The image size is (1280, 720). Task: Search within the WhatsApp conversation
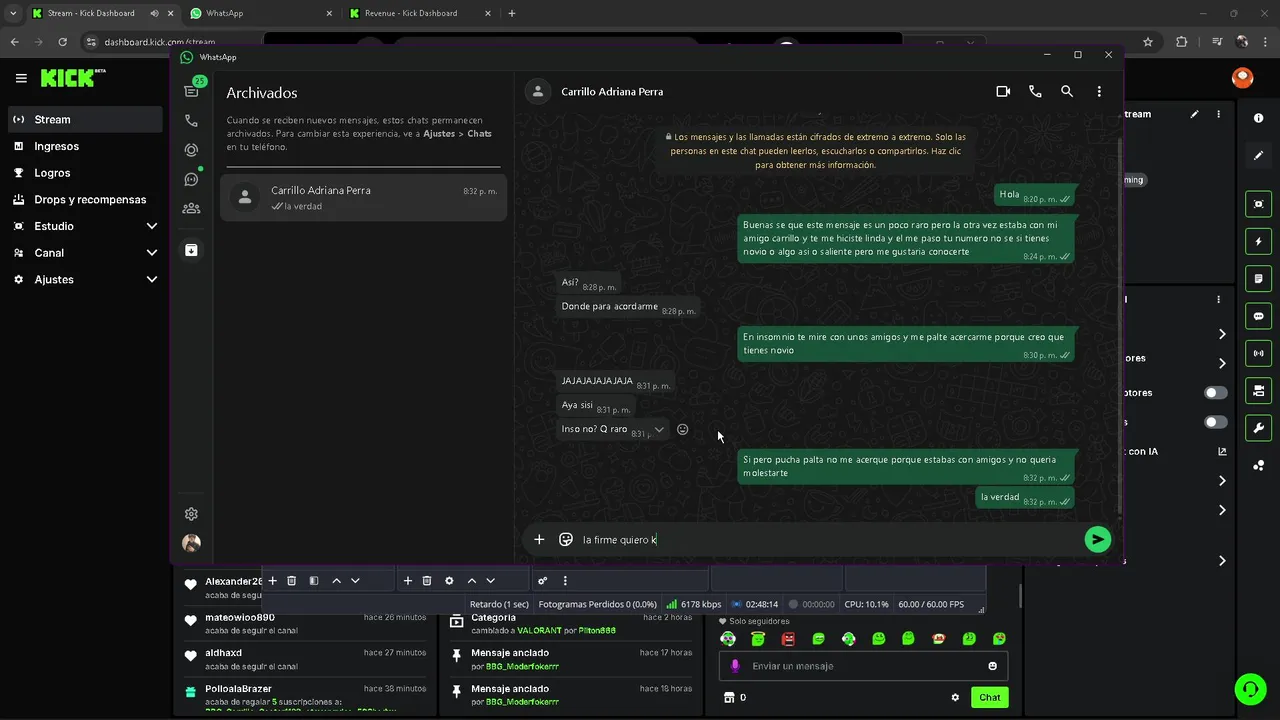tap(1067, 91)
